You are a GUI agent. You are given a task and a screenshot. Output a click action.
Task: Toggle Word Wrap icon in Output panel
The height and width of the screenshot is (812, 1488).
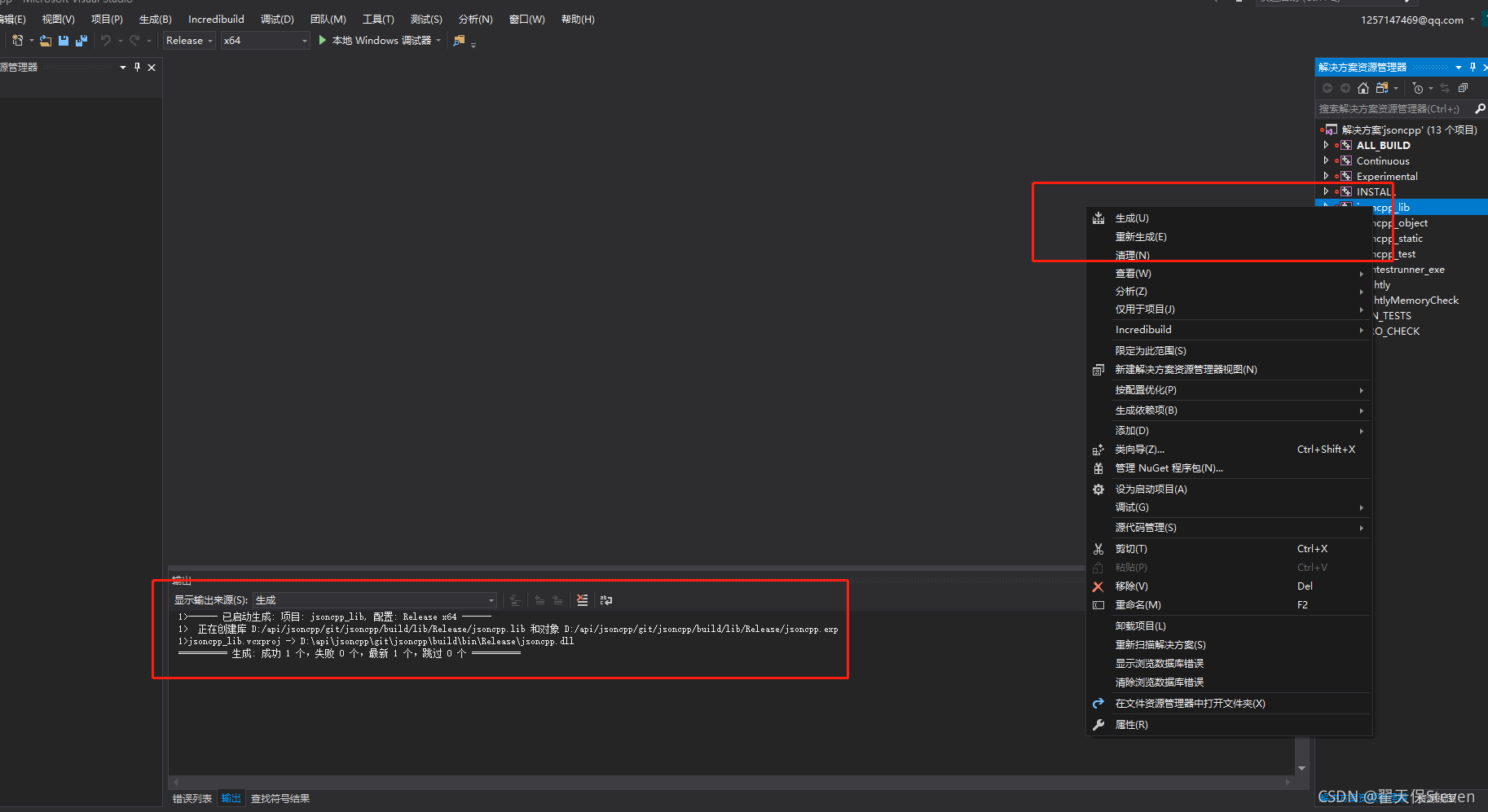pyautogui.click(x=606, y=600)
